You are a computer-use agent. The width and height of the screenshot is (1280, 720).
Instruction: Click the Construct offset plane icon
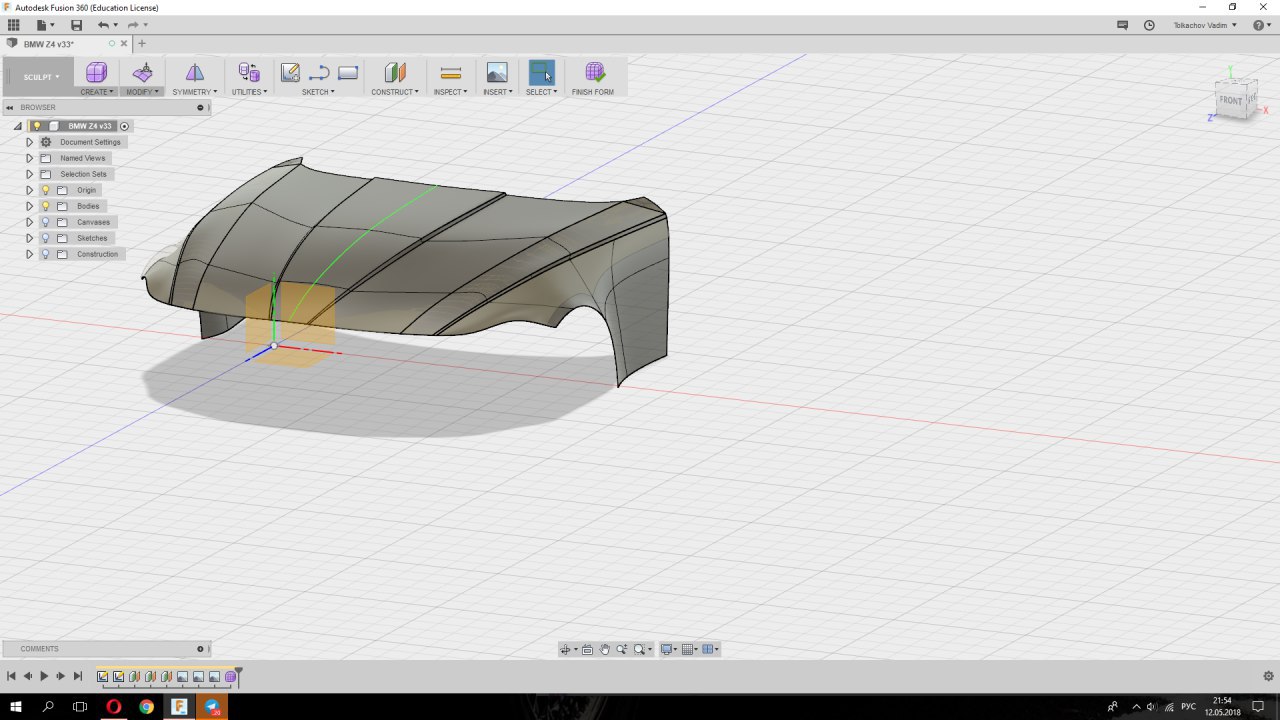pos(395,72)
